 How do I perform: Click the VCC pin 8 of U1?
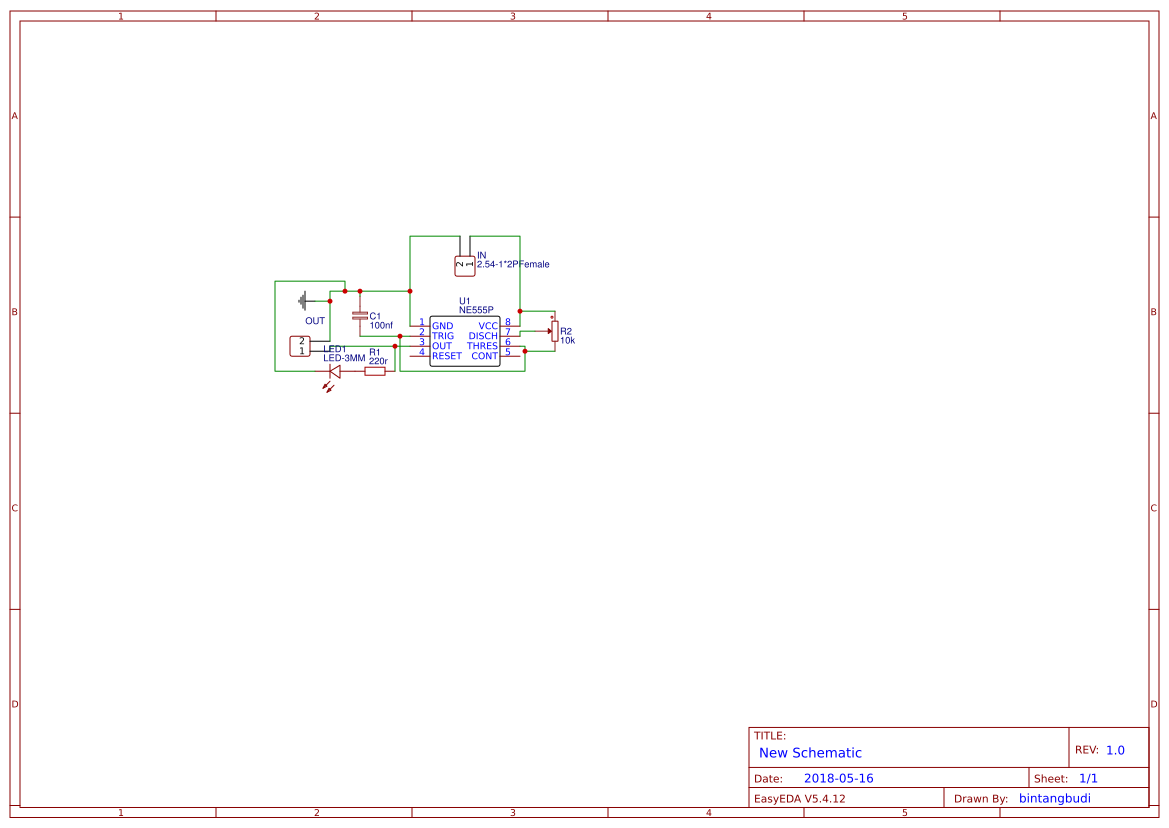click(x=510, y=325)
